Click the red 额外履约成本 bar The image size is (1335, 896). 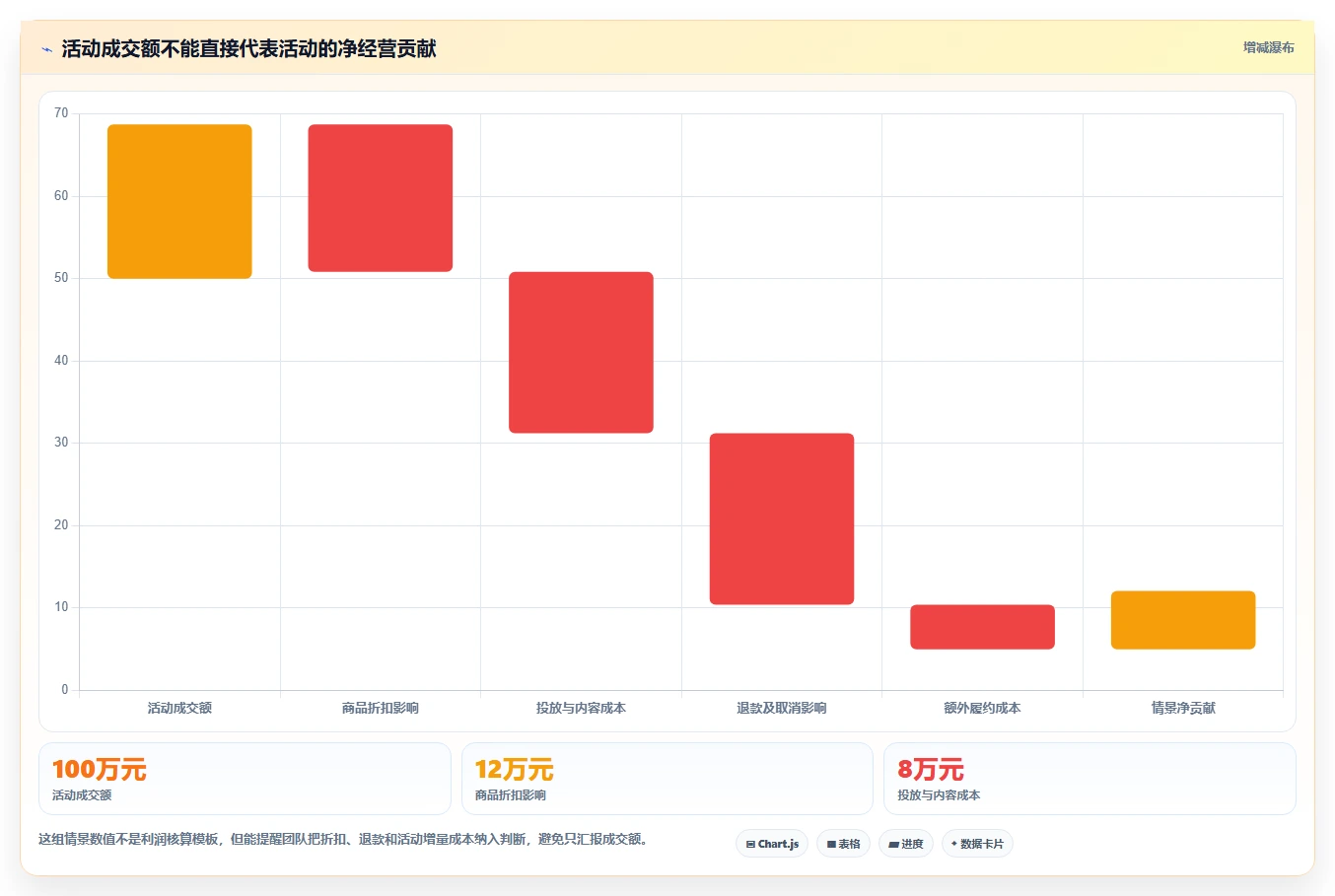[982, 627]
